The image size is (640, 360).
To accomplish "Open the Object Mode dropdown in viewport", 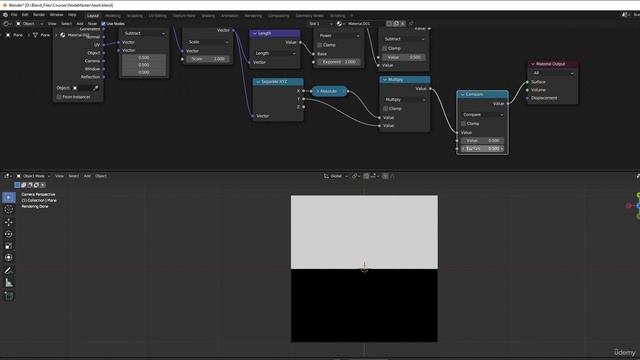I will coord(33,176).
